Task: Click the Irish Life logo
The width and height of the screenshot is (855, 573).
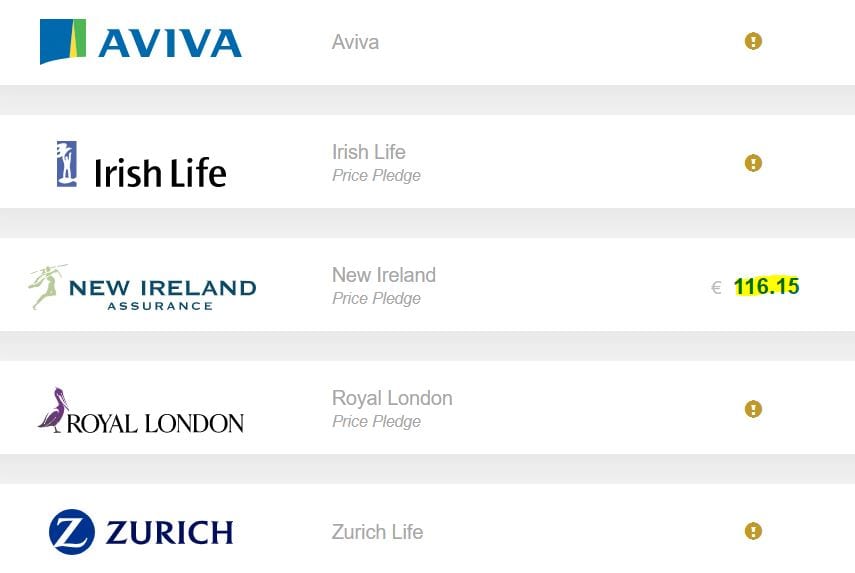Action: pyautogui.click(x=142, y=165)
